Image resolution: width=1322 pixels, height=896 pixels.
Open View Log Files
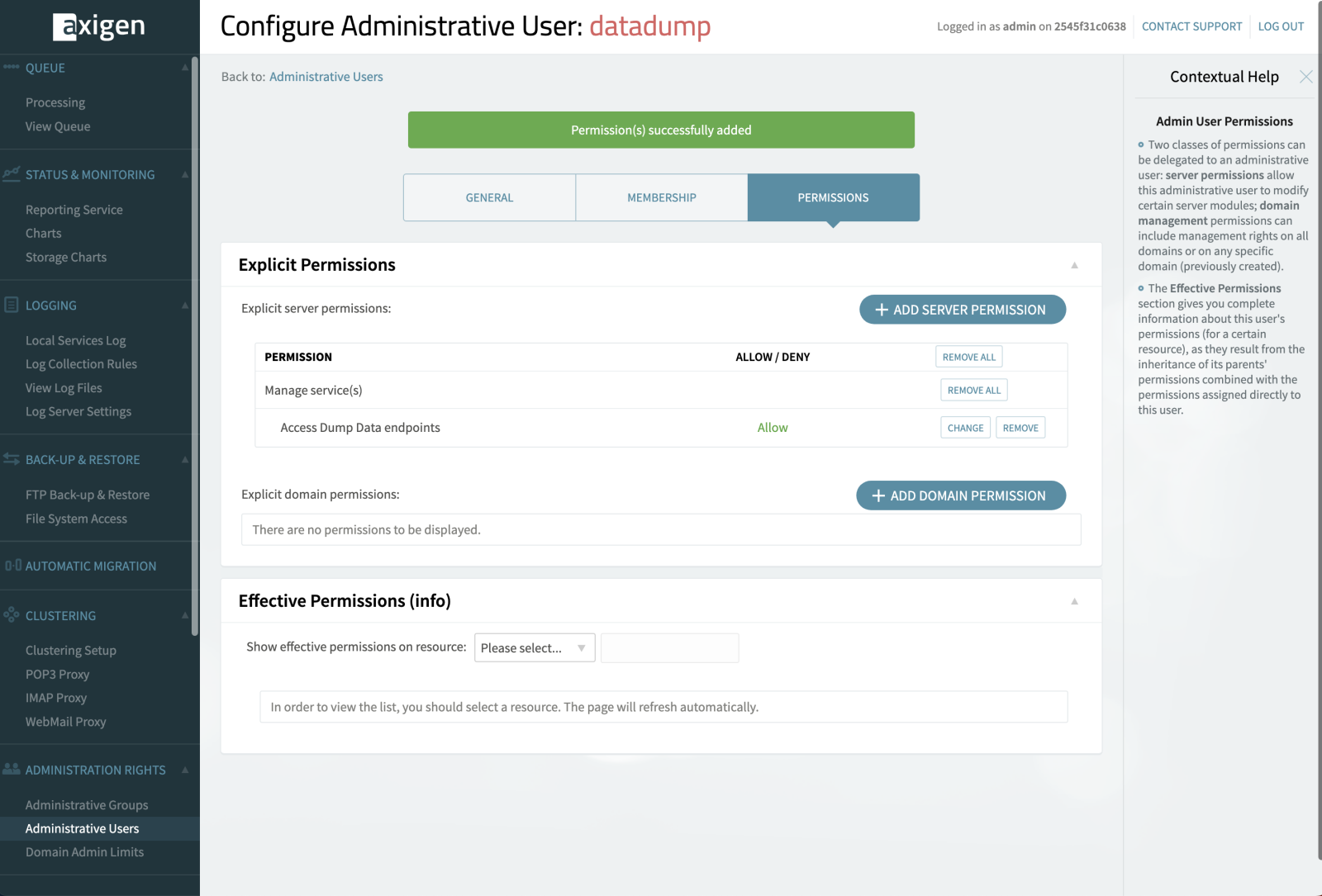point(64,388)
